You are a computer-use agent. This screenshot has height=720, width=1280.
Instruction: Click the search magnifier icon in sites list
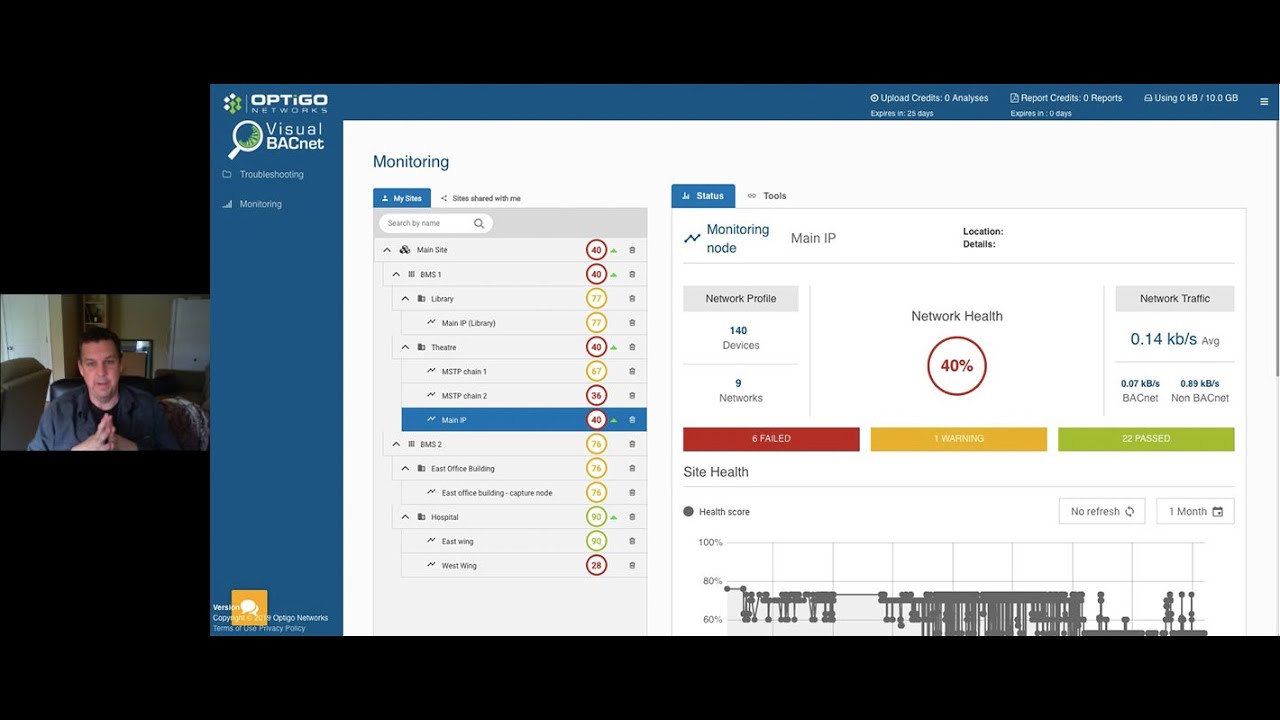pyautogui.click(x=479, y=224)
